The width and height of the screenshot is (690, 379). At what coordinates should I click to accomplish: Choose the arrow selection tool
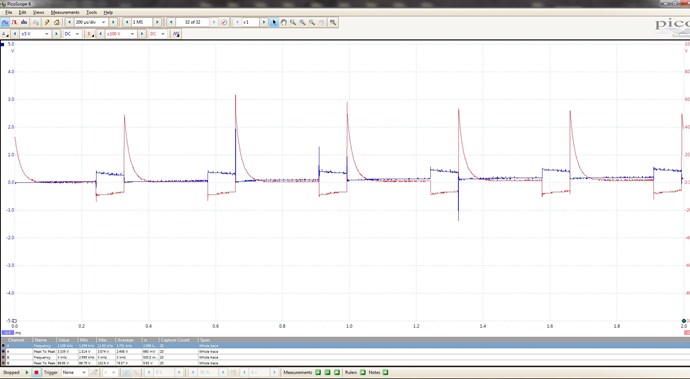coord(274,22)
